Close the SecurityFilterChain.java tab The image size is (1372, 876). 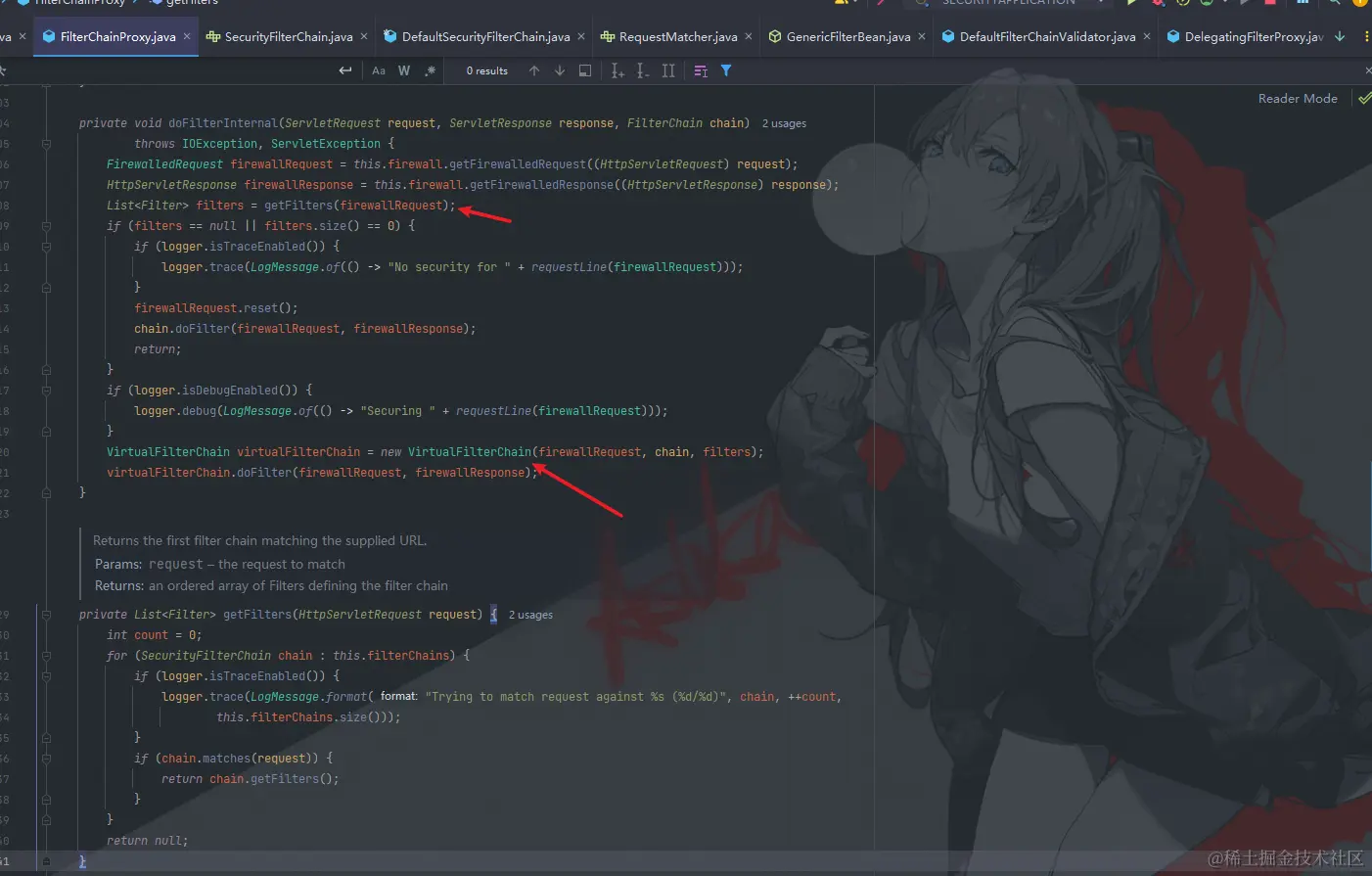coord(364,37)
